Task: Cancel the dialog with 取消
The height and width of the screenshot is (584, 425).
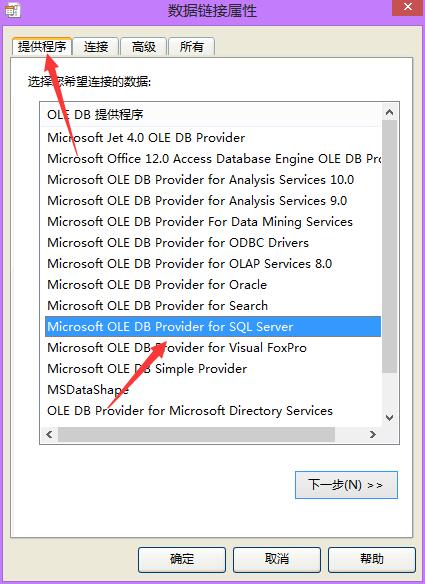Action: pos(277,559)
